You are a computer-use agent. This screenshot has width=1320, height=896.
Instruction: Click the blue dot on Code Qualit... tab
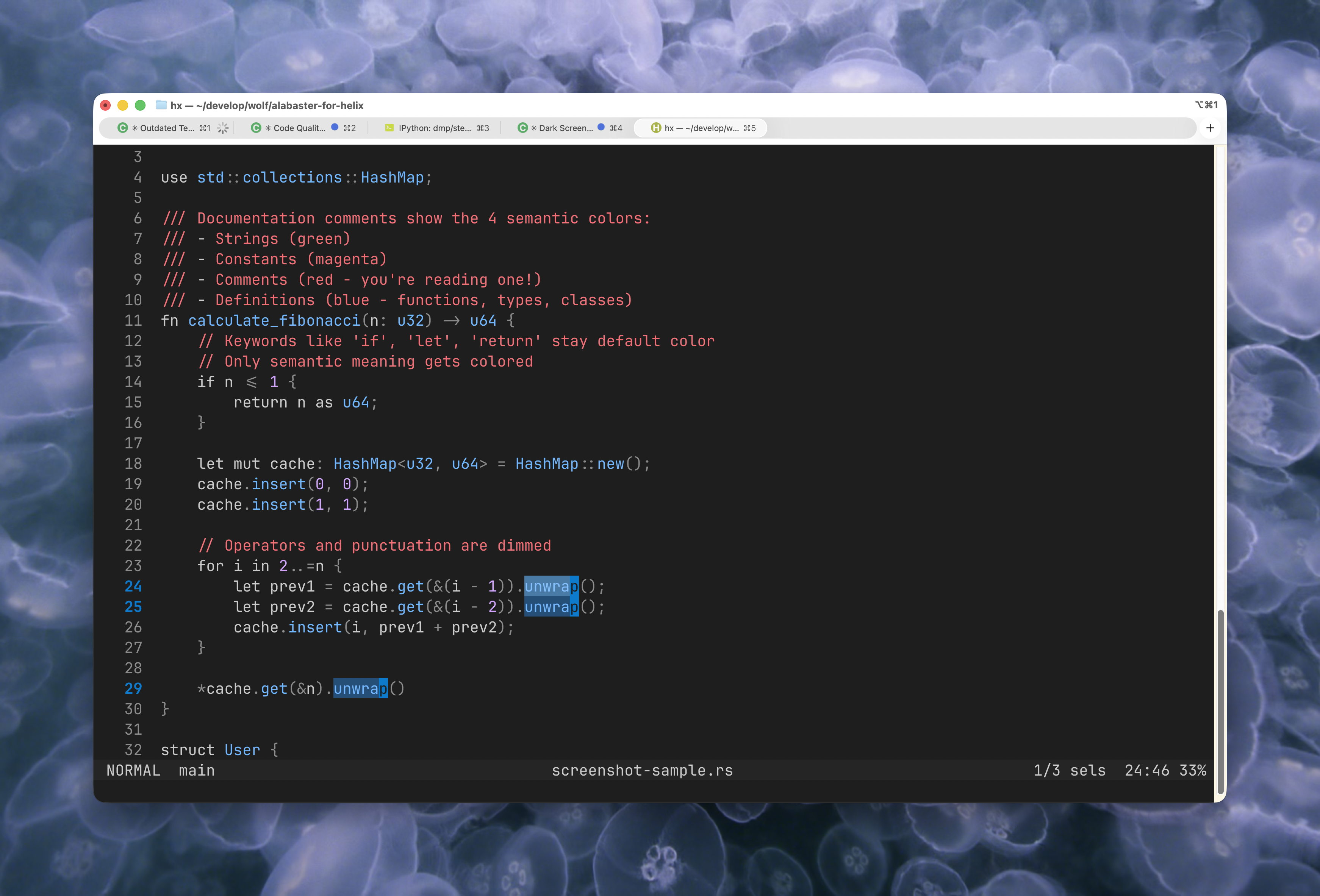click(335, 127)
